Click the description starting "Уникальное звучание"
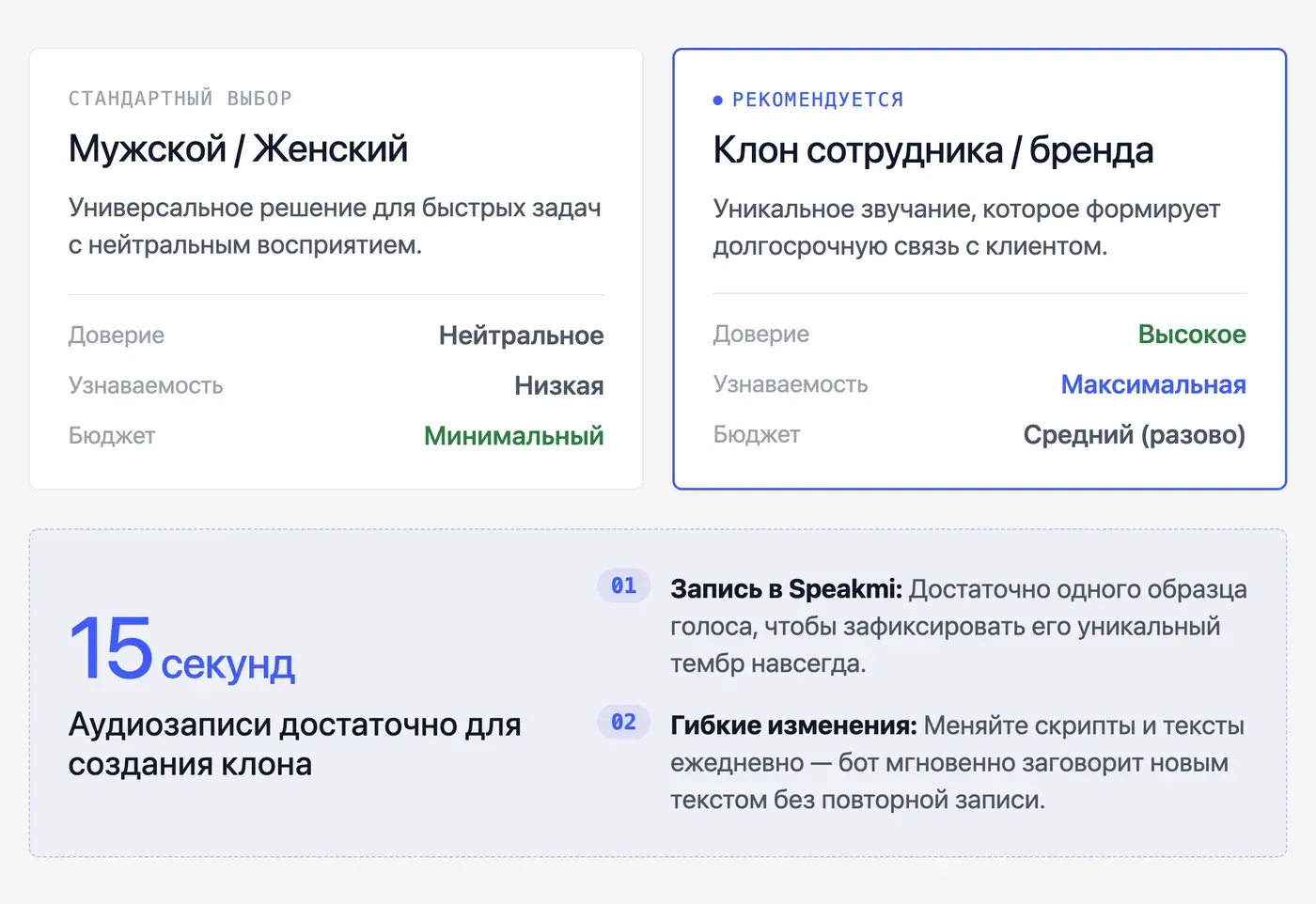Screen dimensions: 1316x904 pos(966,227)
